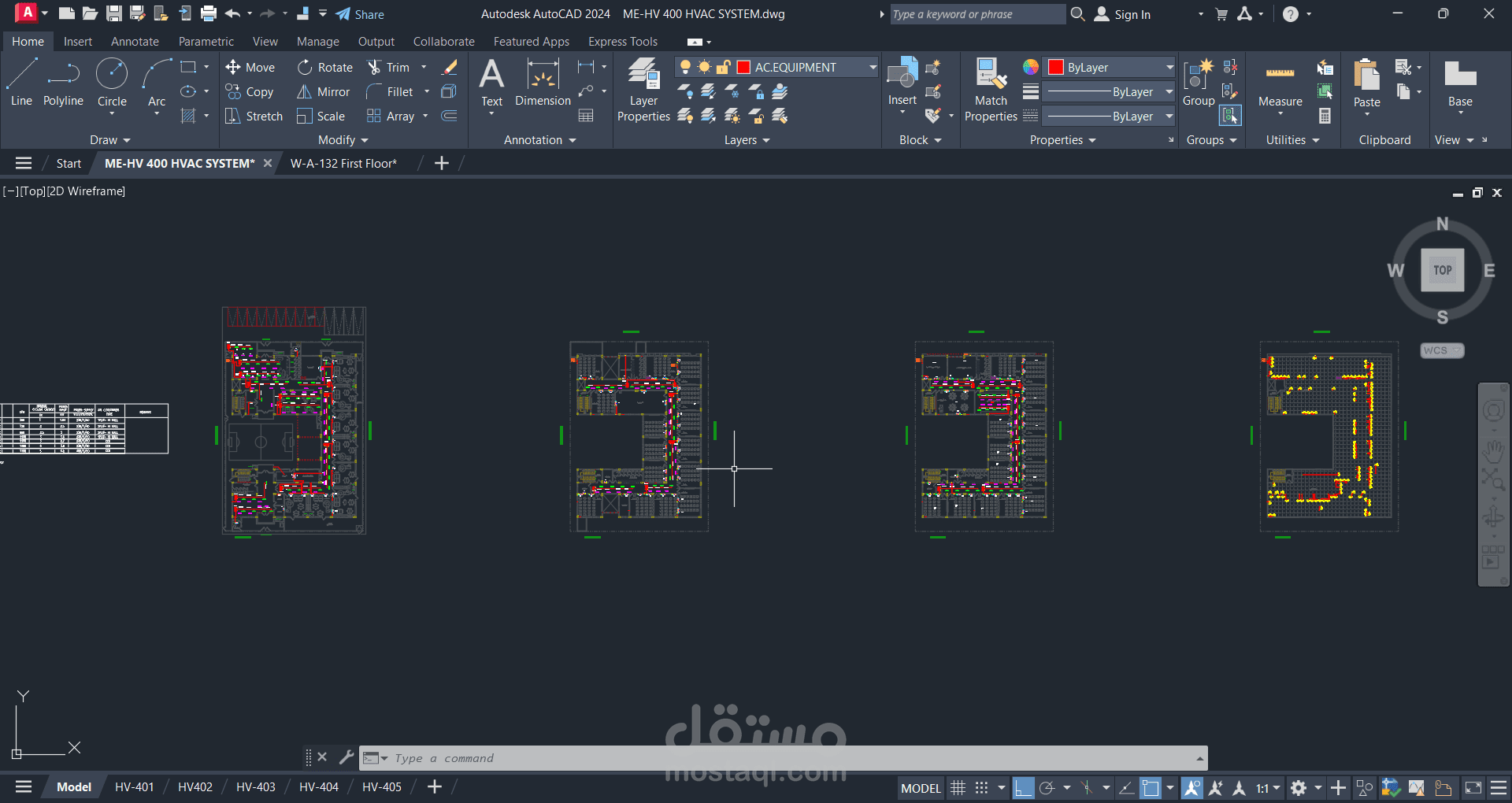This screenshot has height=803, width=1512.
Task: Expand the Layers panel
Action: [747, 140]
